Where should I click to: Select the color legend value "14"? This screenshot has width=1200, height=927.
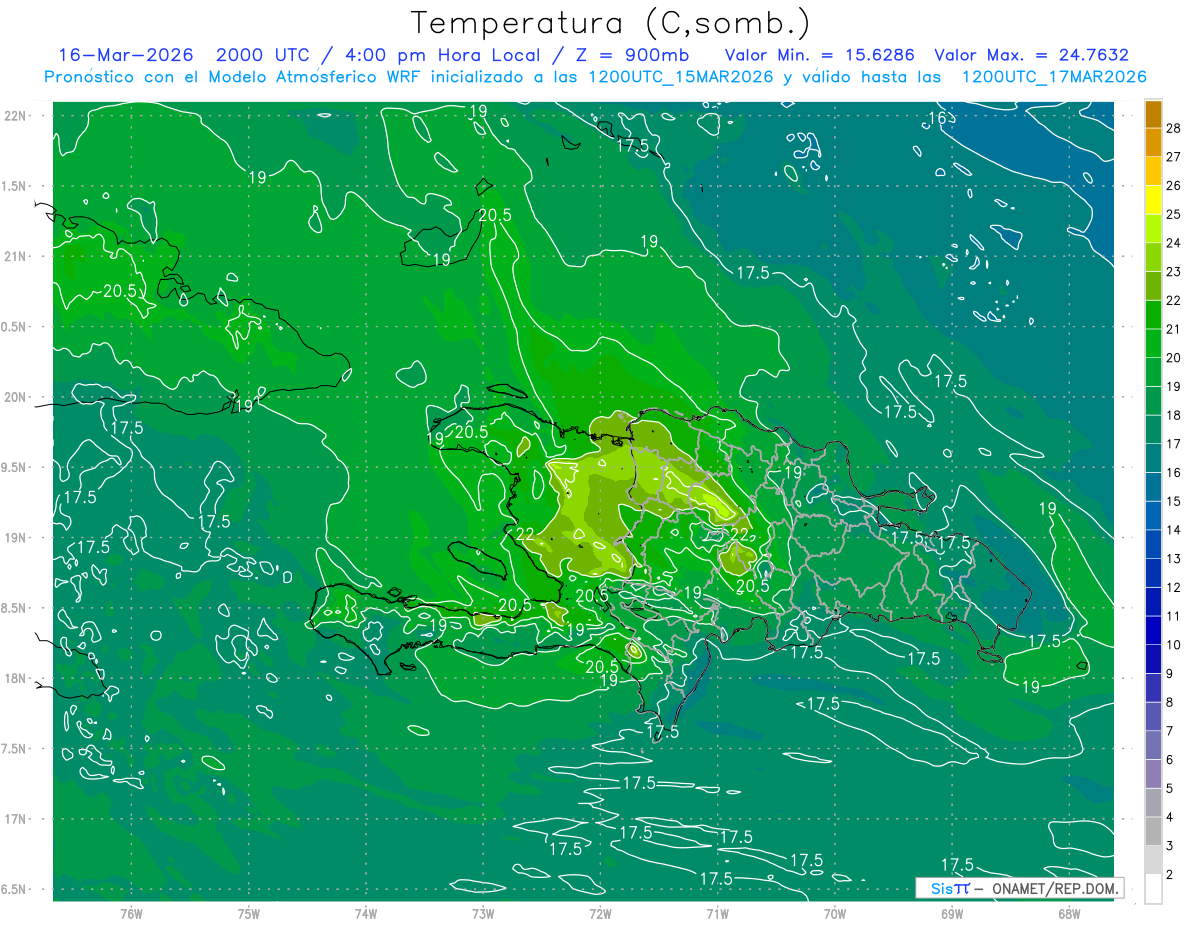[1174, 530]
